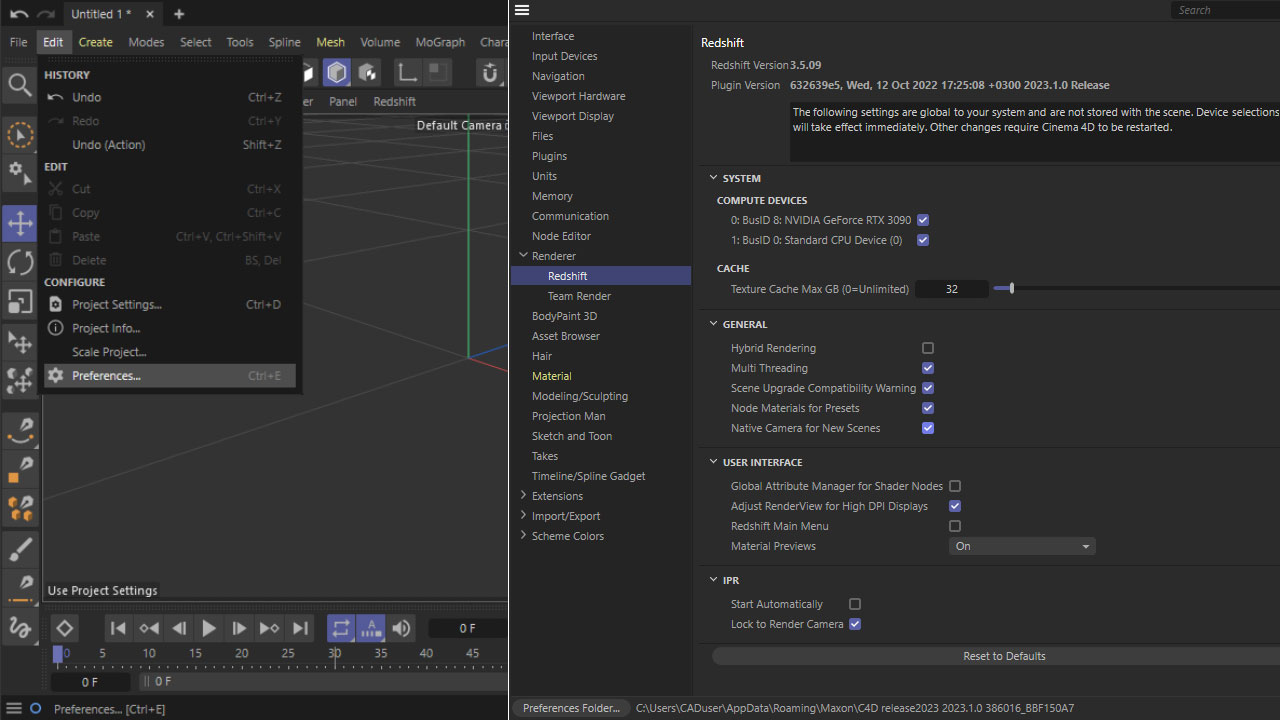This screenshot has width=1280, height=720.
Task: Click the Reset to Defaults button
Action: point(1004,656)
